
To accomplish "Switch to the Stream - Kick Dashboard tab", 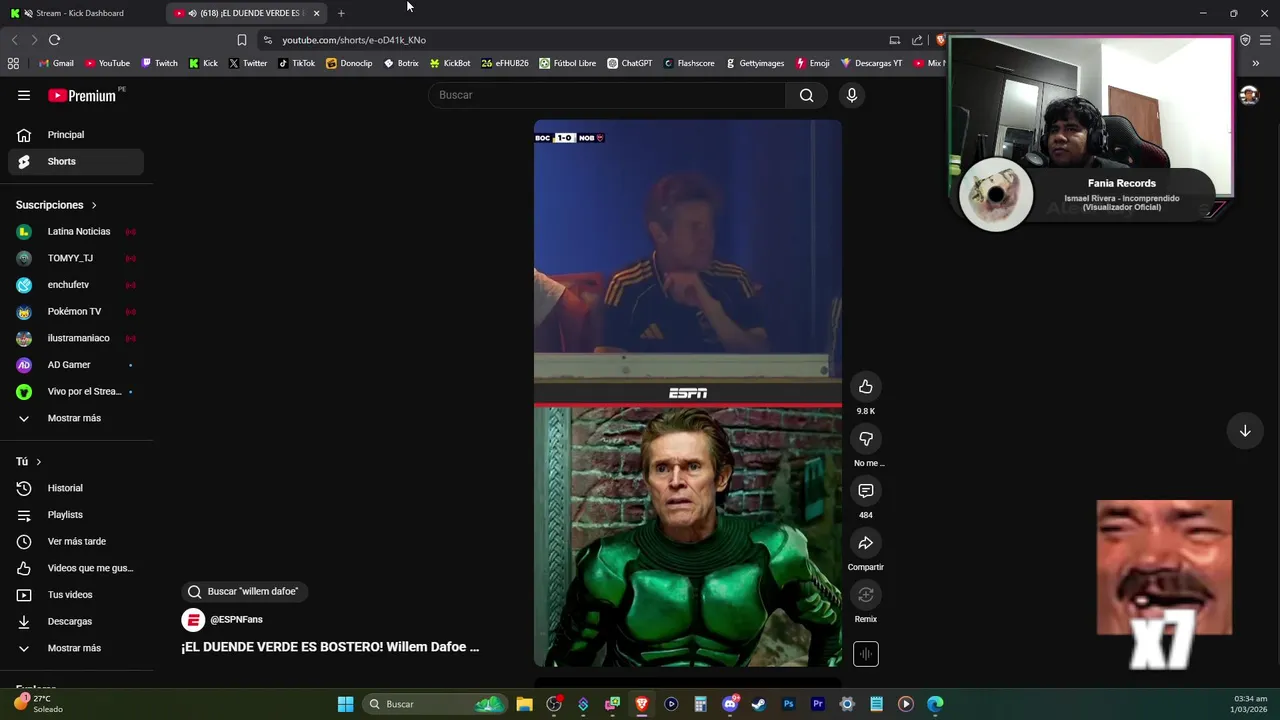I will 80,13.
